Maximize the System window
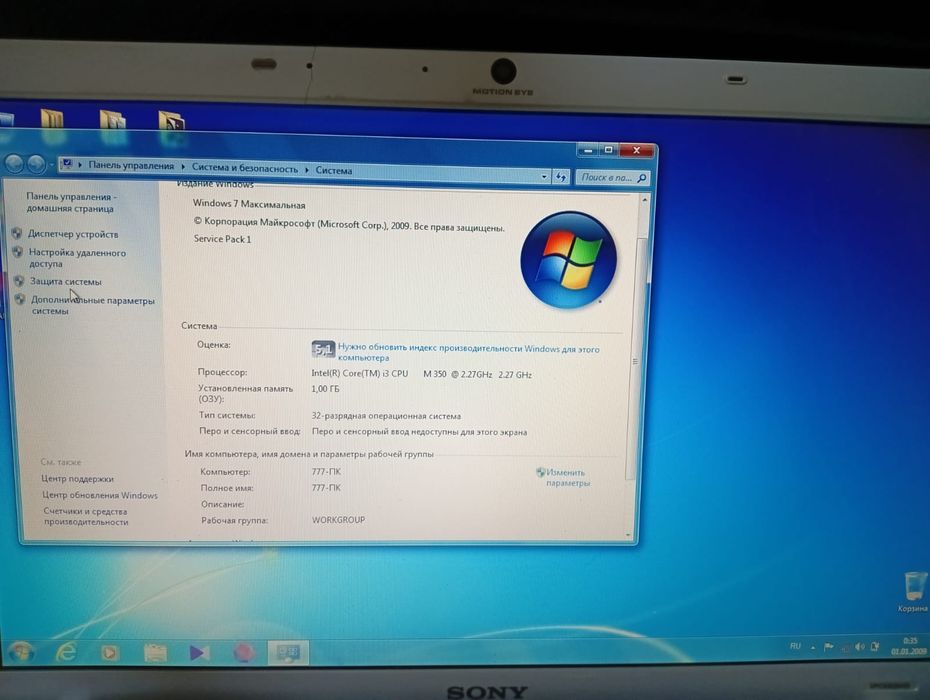Image resolution: width=930 pixels, height=700 pixels. tap(608, 151)
